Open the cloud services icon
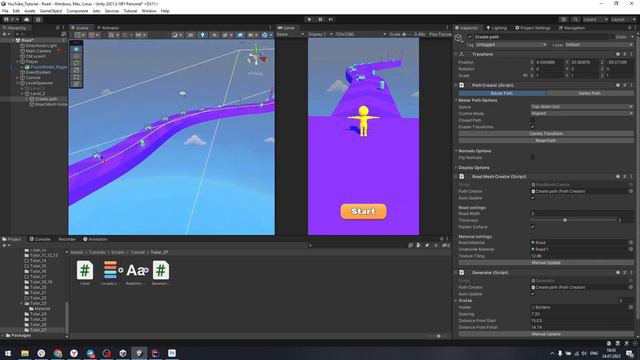Viewport: 640px width, 360px height. coord(27,19)
